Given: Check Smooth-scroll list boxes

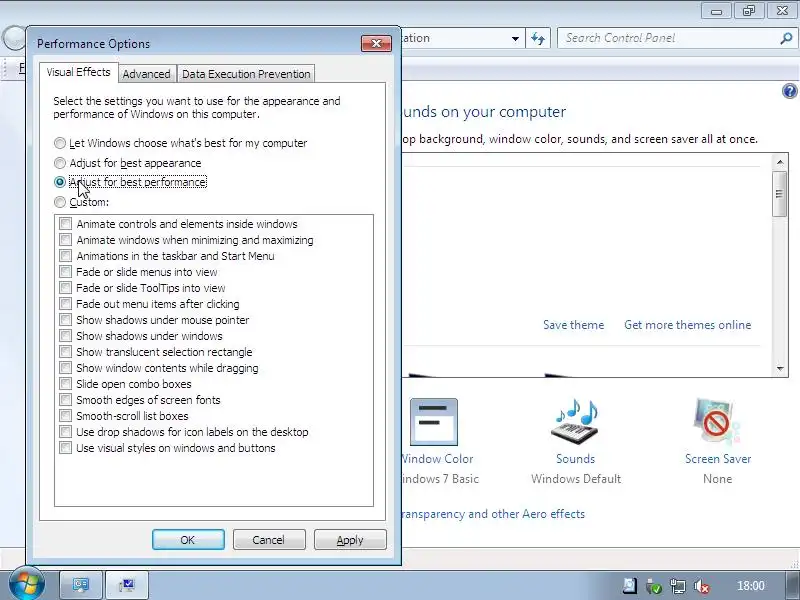Looking at the screenshot, I should coord(65,416).
